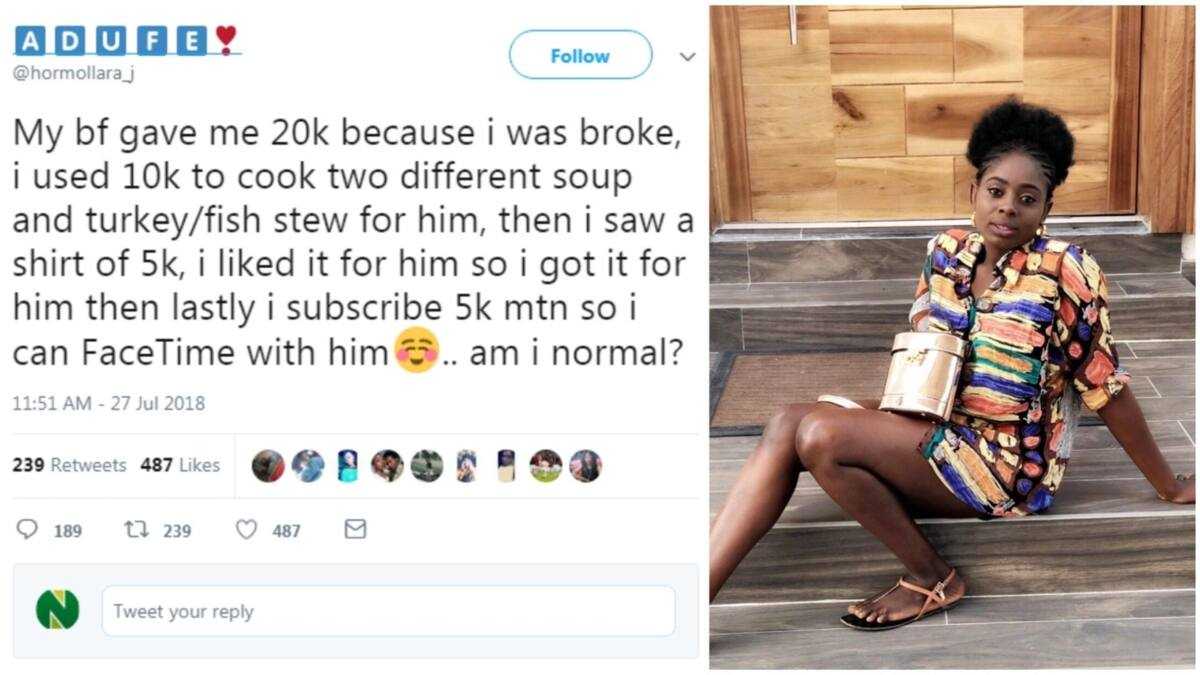Click the Follow button
Image resolution: width=1200 pixels, height=675 pixels.
coord(580,55)
